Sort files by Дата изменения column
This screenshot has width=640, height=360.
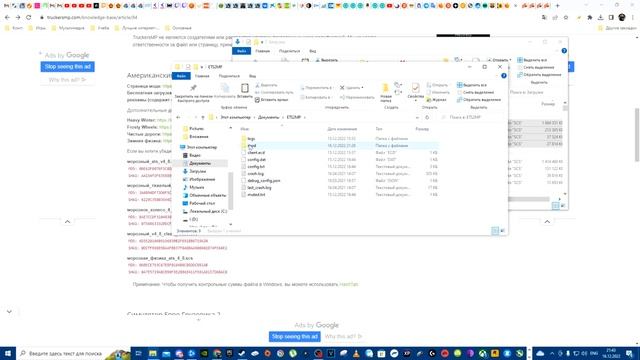coord(342,129)
